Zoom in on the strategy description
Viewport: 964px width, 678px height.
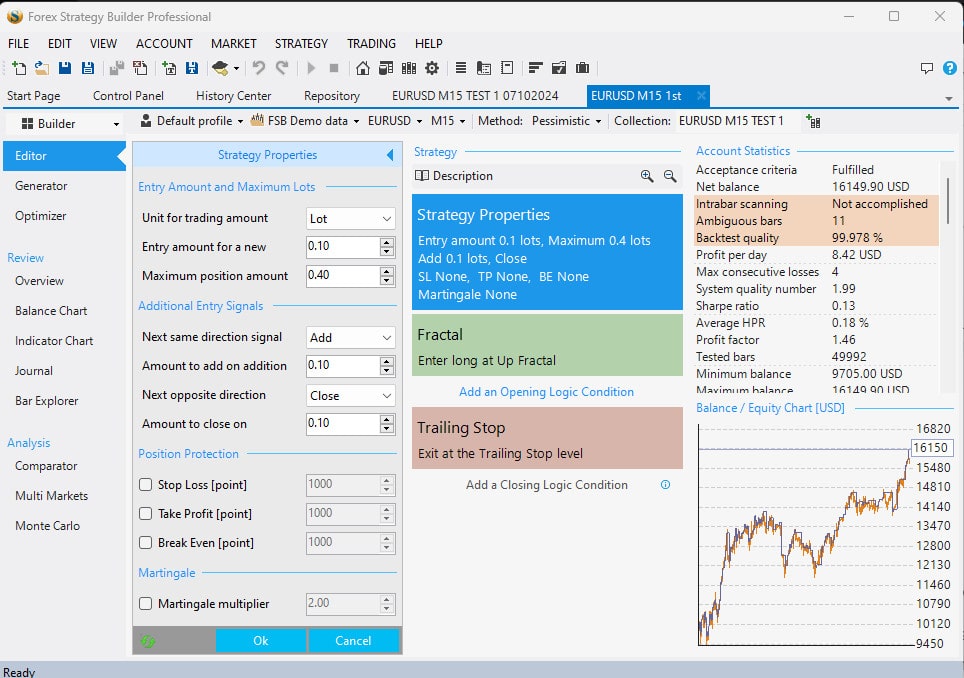pyautogui.click(x=647, y=176)
